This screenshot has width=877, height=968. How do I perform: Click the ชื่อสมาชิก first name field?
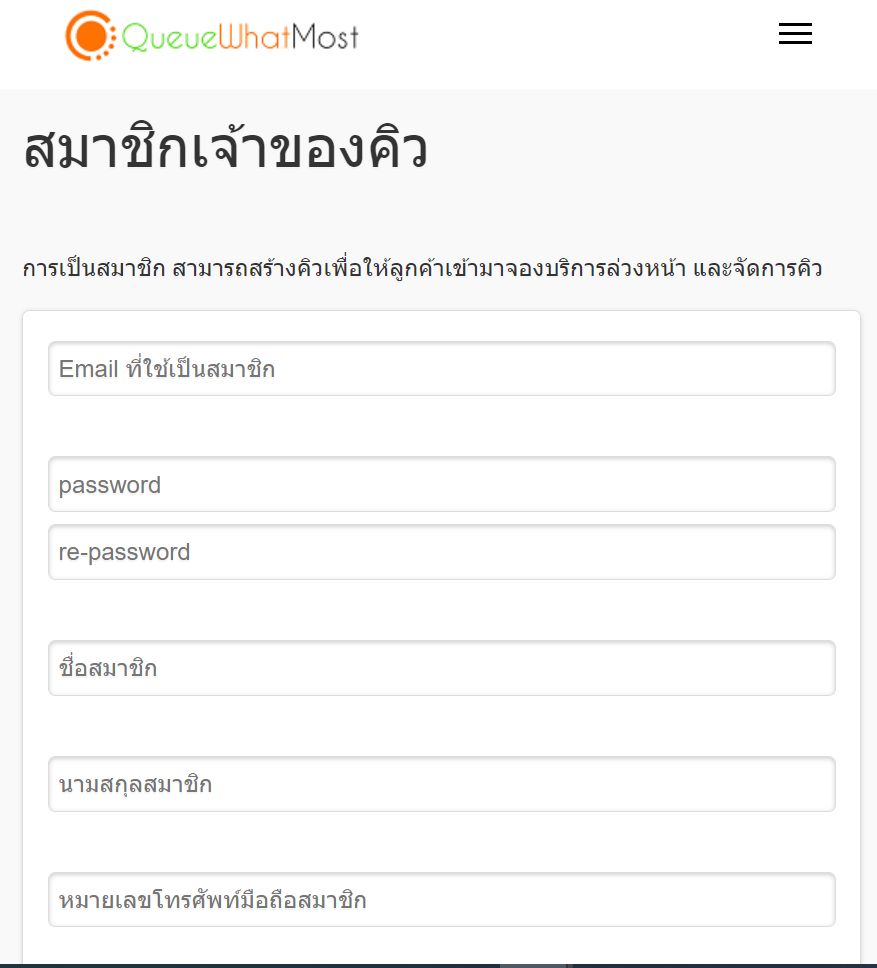pos(441,668)
